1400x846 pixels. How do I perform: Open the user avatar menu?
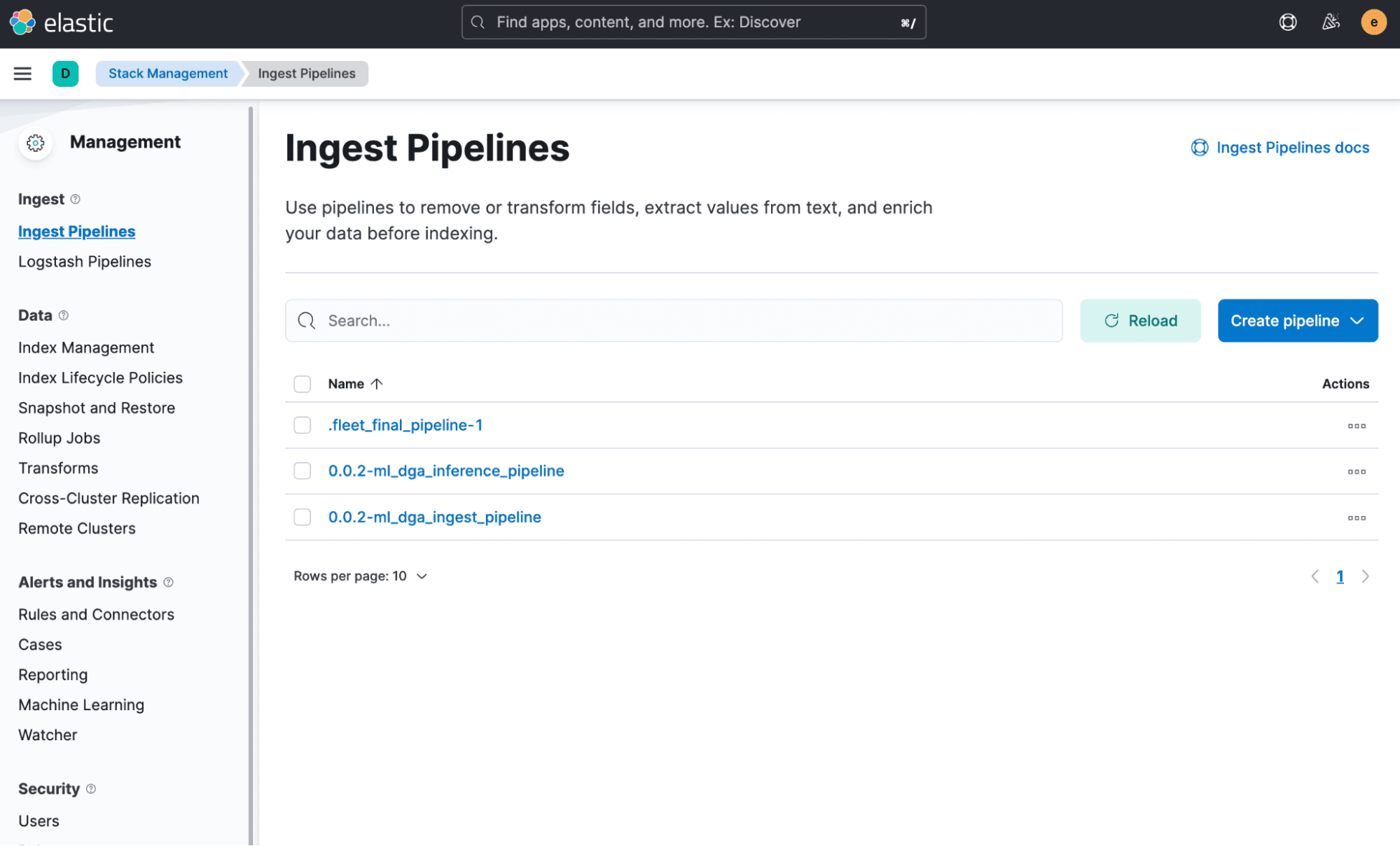point(1373,22)
